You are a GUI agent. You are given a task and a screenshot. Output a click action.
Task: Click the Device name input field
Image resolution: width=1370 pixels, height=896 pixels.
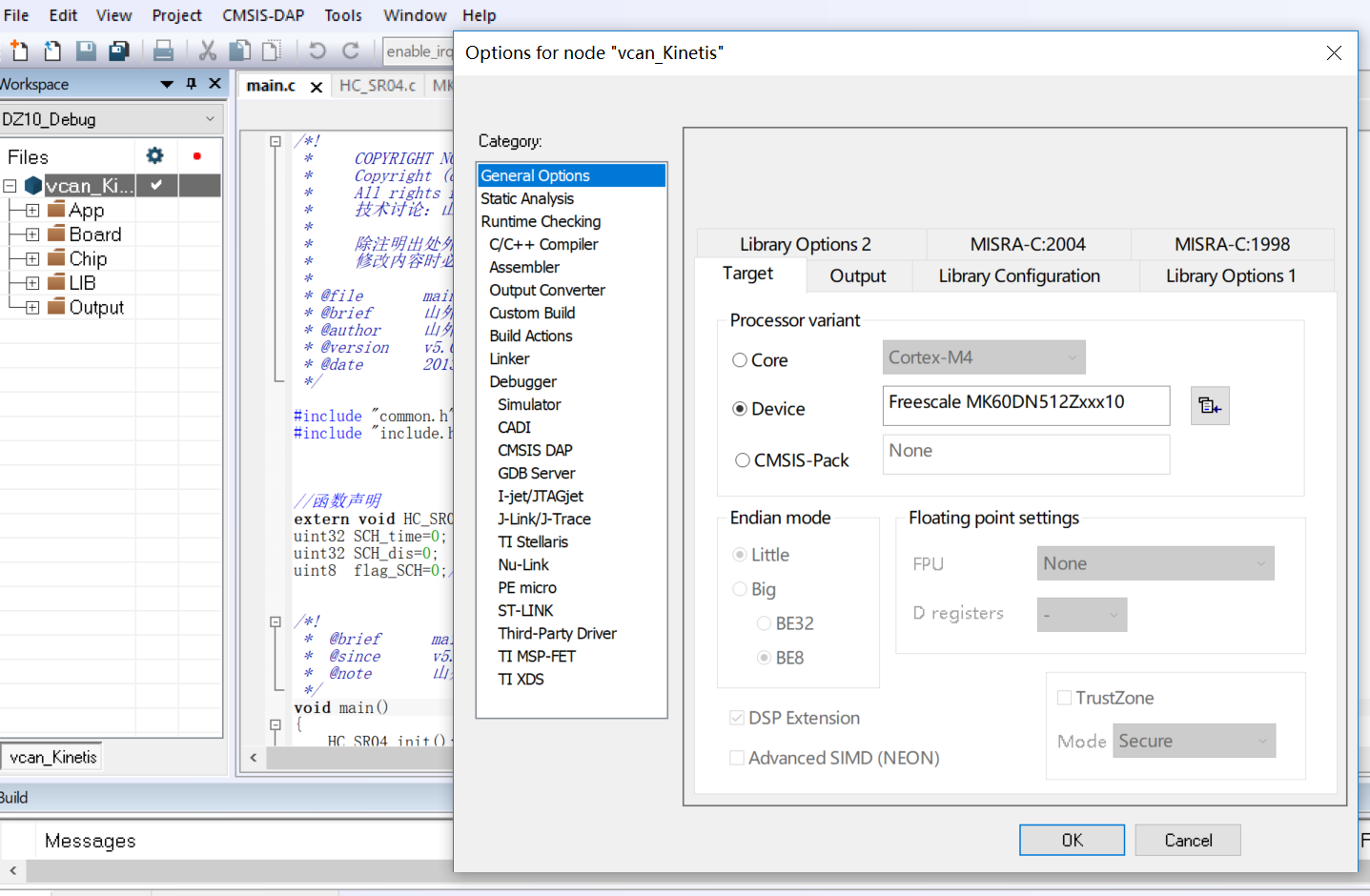(x=1026, y=405)
